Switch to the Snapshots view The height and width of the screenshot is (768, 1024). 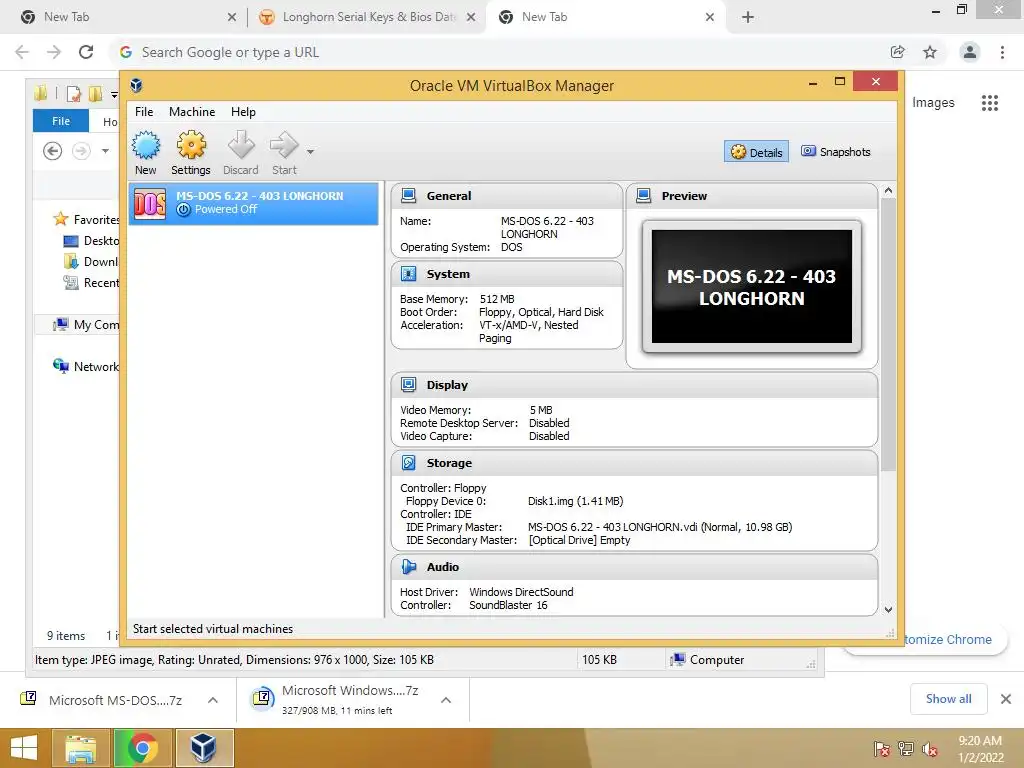pos(836,152)
